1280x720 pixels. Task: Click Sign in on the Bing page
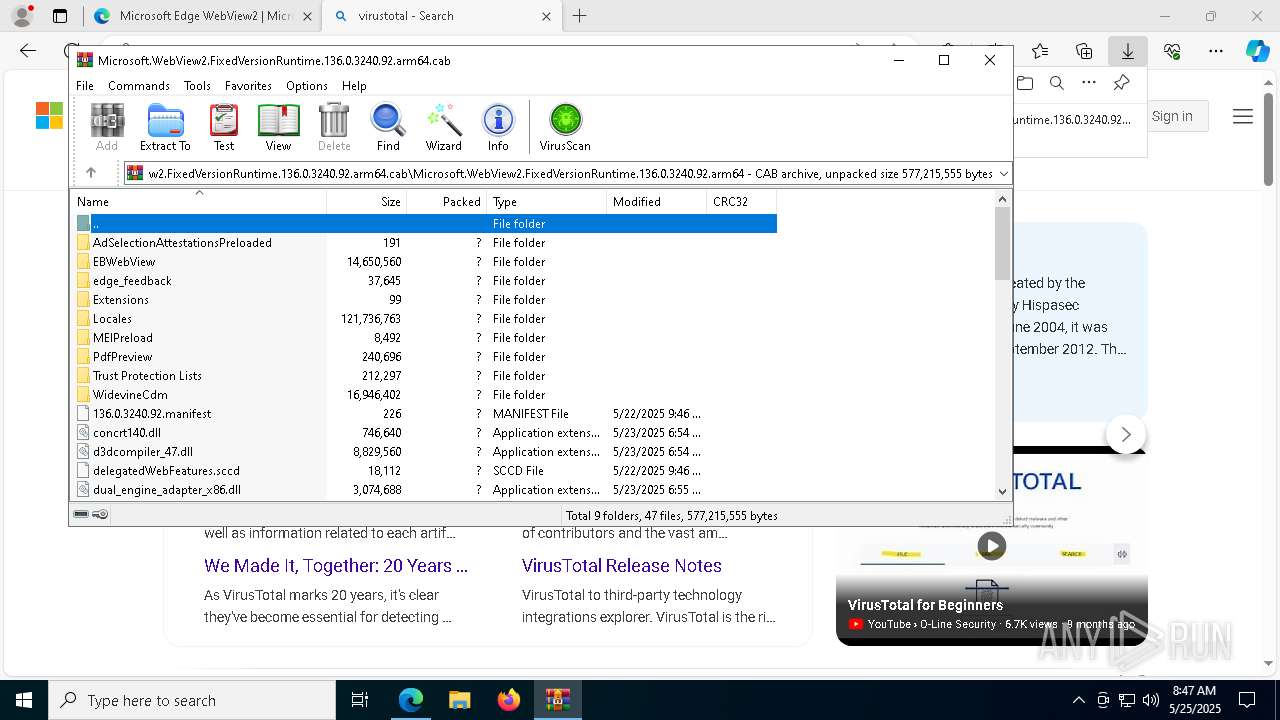tap(1172, 116)
